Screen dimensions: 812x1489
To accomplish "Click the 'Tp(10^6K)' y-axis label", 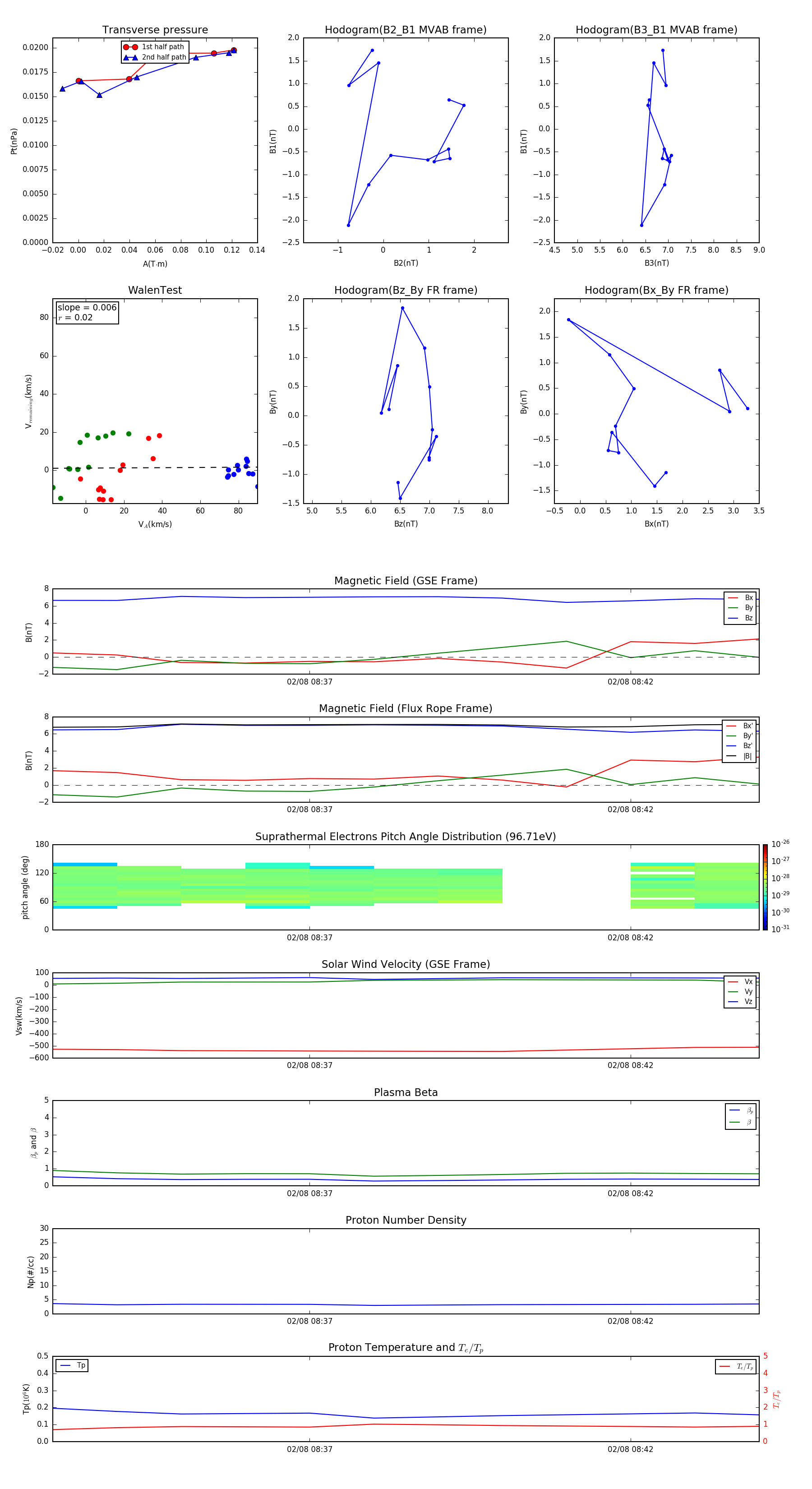I will (x=26, y=1399).
